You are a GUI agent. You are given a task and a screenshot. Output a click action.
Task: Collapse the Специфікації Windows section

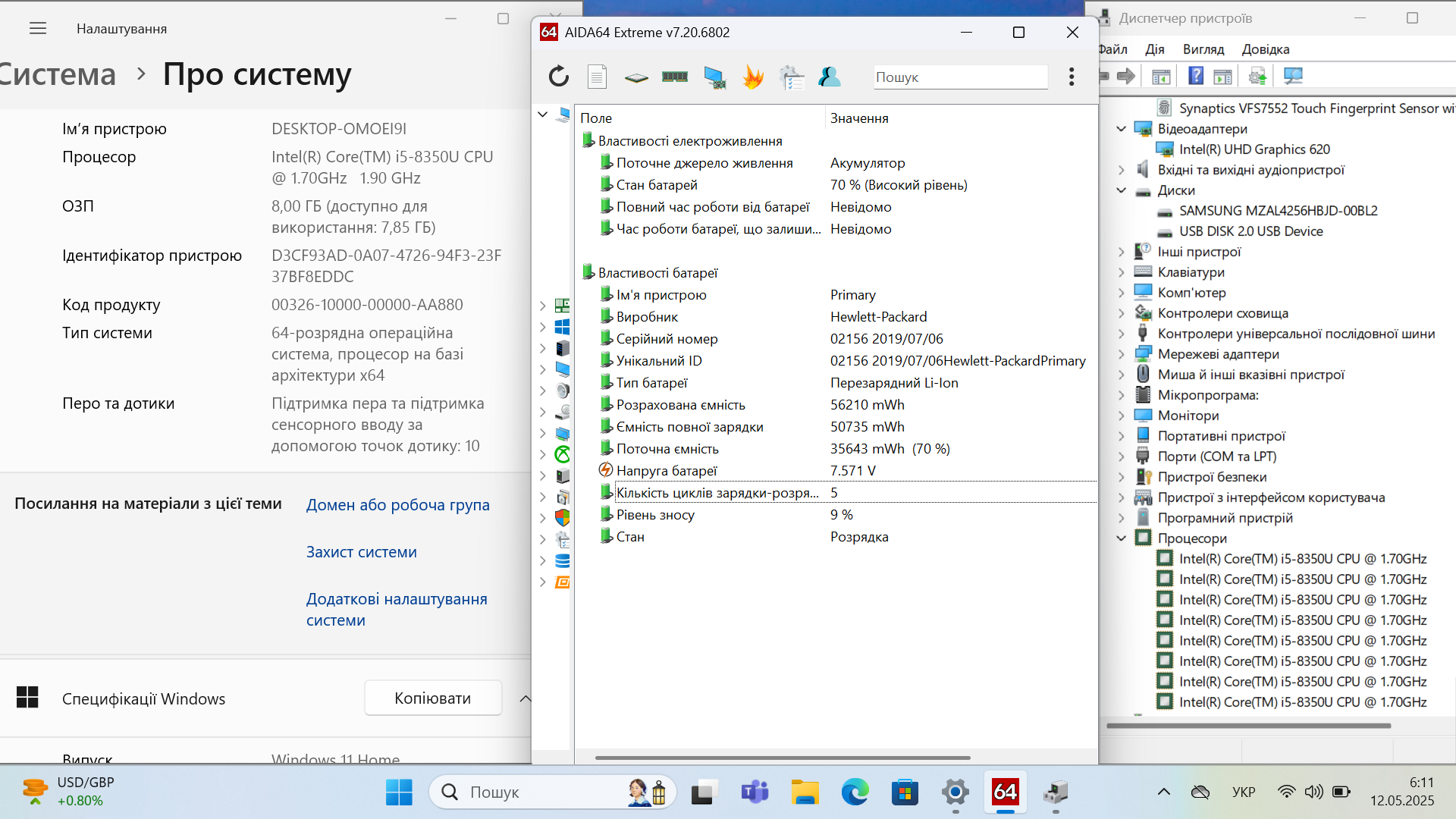pyautogui.click(x=525, y=698)
